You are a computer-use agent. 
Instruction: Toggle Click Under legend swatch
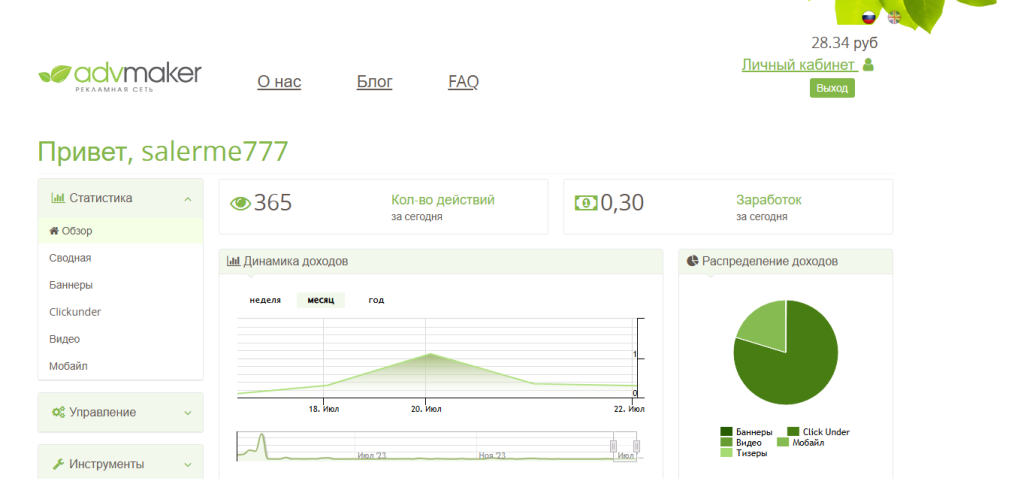(x=793, y=432)
